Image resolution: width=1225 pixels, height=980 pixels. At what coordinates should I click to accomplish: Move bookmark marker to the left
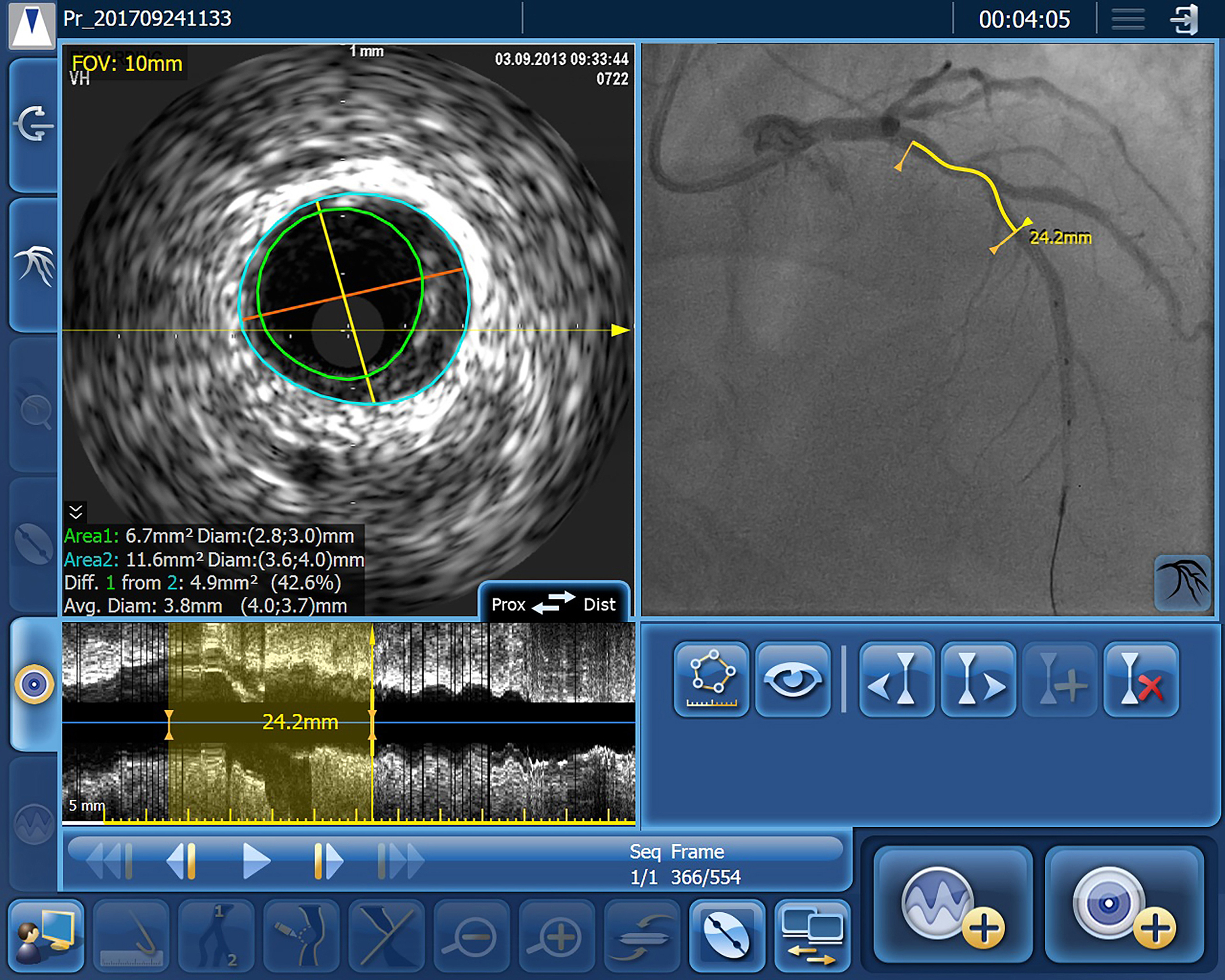point(897,679)
